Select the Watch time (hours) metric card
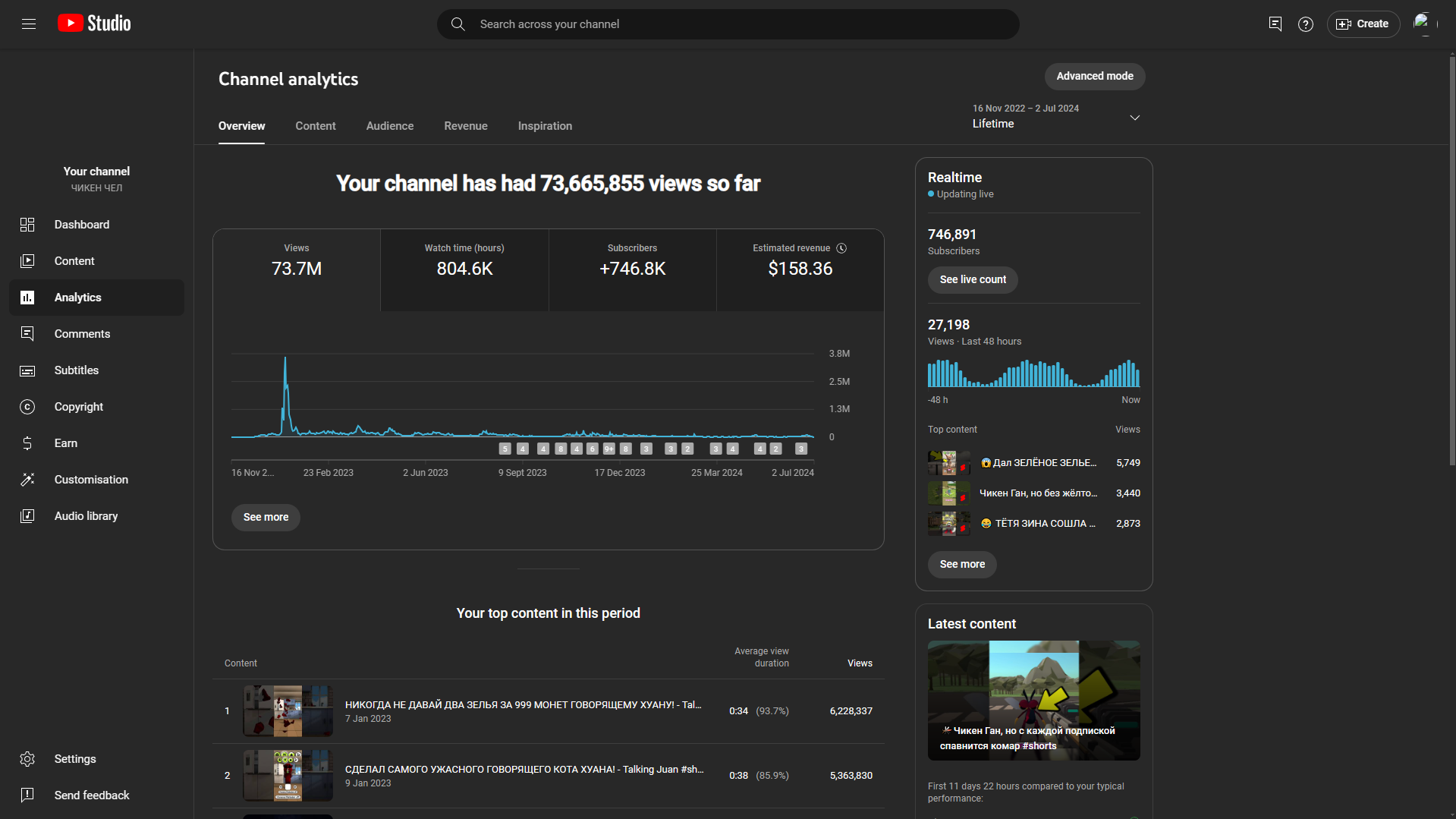 (x=464, y=269)
